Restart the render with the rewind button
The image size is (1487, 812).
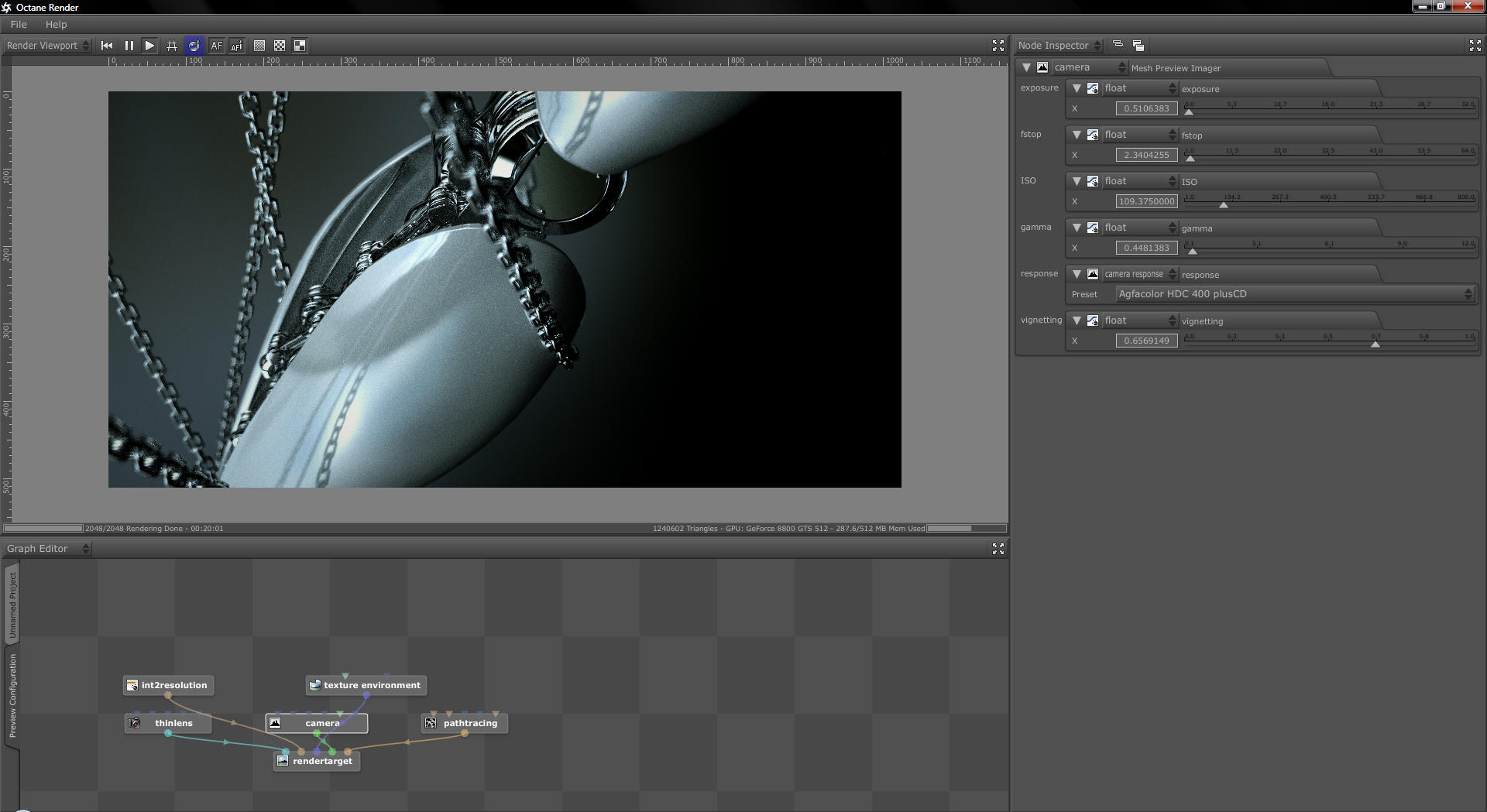pyautogui.click(x=107, y=46)
